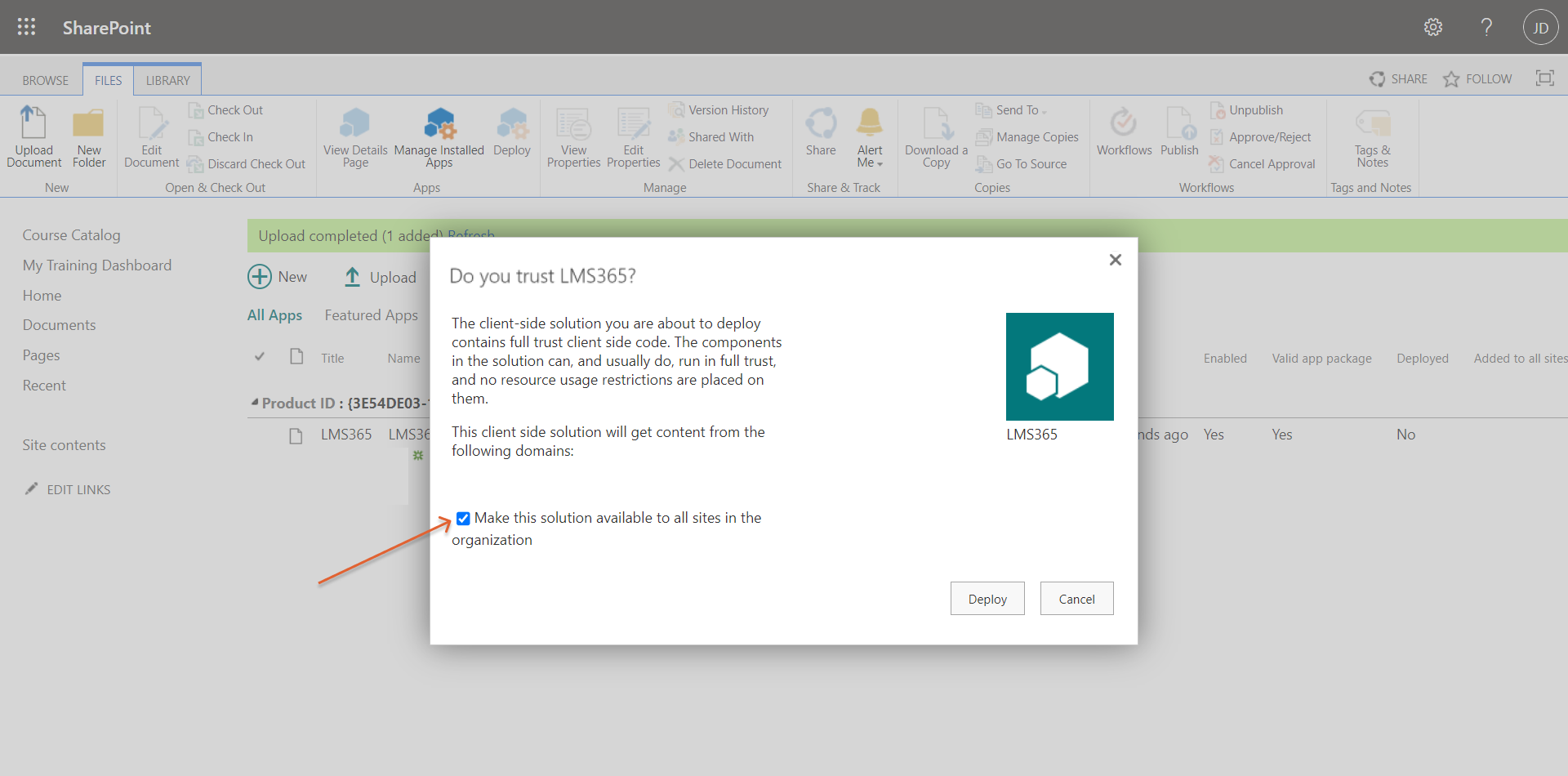Sort by the Title column header
1568x776 pixels.
[x=332, y=359]
